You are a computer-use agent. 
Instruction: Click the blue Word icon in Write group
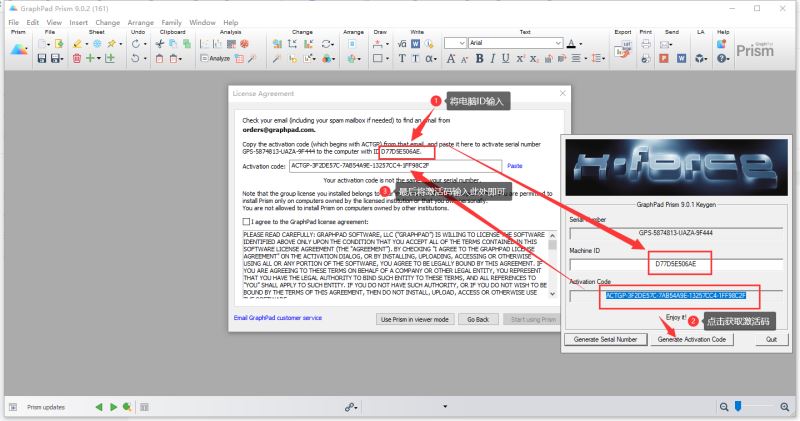tap(415, 44)
